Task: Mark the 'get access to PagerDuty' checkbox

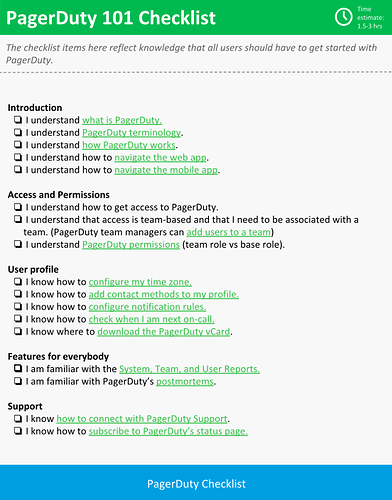Action: tap(18, 207)
